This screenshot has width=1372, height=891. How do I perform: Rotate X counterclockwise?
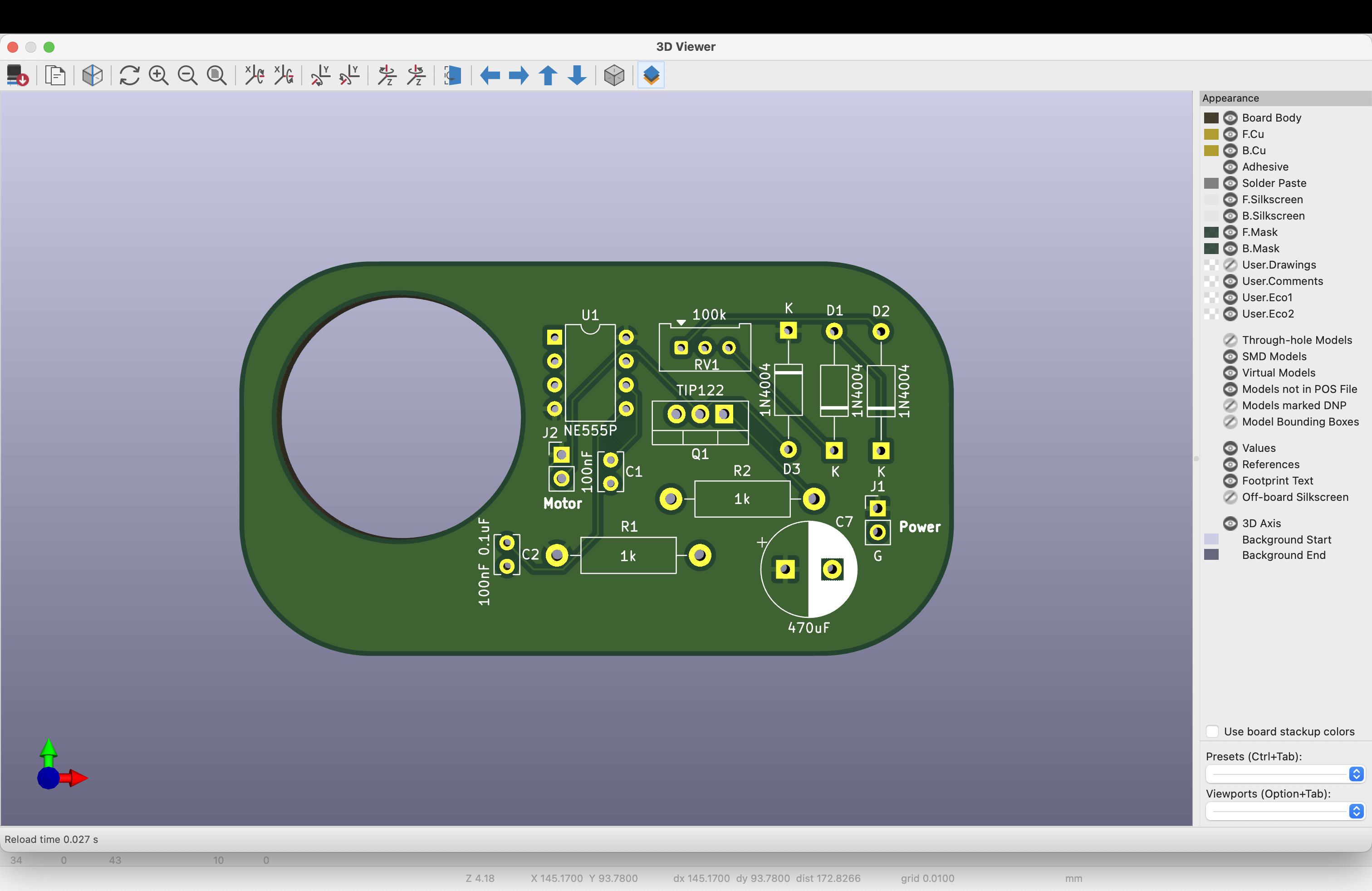[284, 75]
